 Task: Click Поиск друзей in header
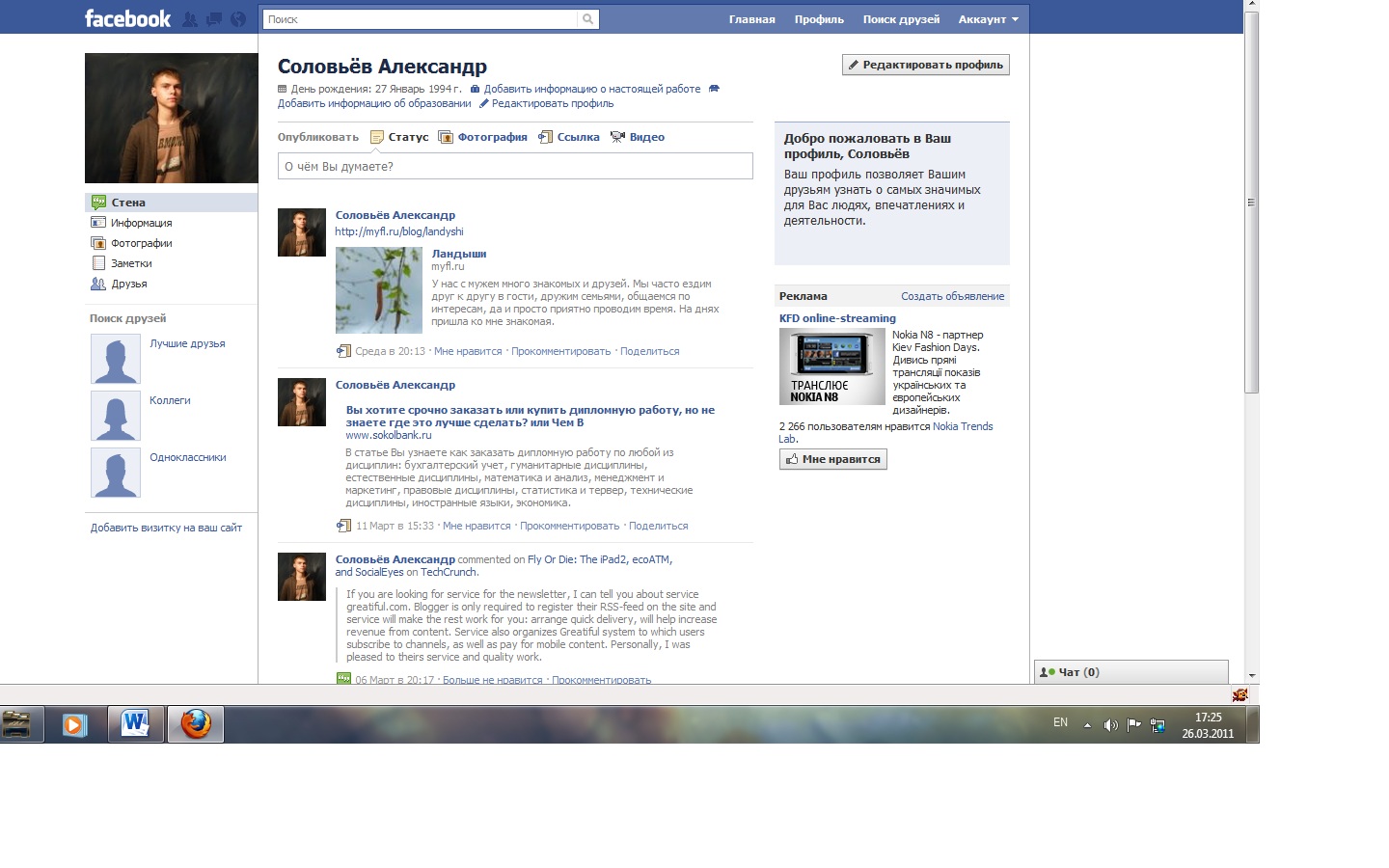click(901, 19)
